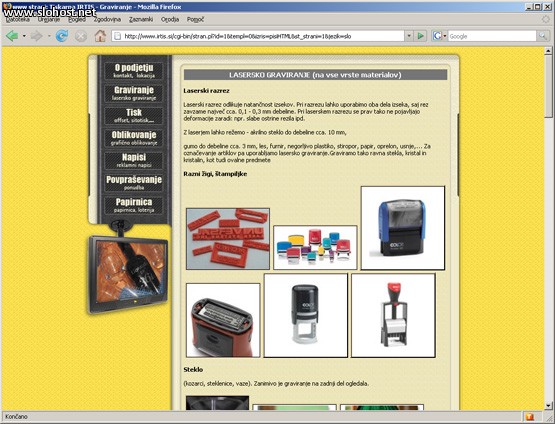Open the Urejanje menu
The height and width of the screenshot is (424, 555).
tap(49, 19)
